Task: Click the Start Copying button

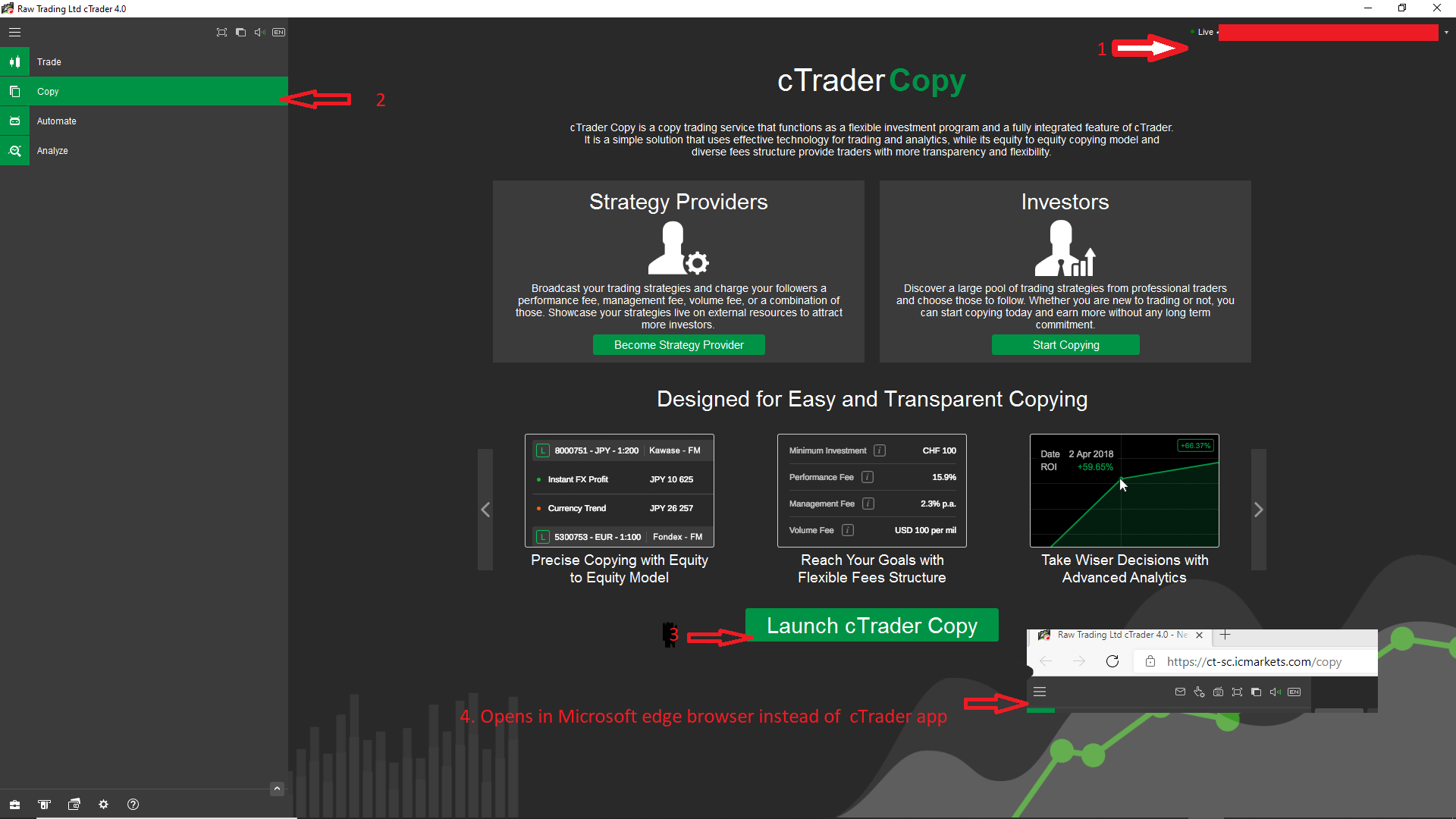Action: coord(1065,345)
